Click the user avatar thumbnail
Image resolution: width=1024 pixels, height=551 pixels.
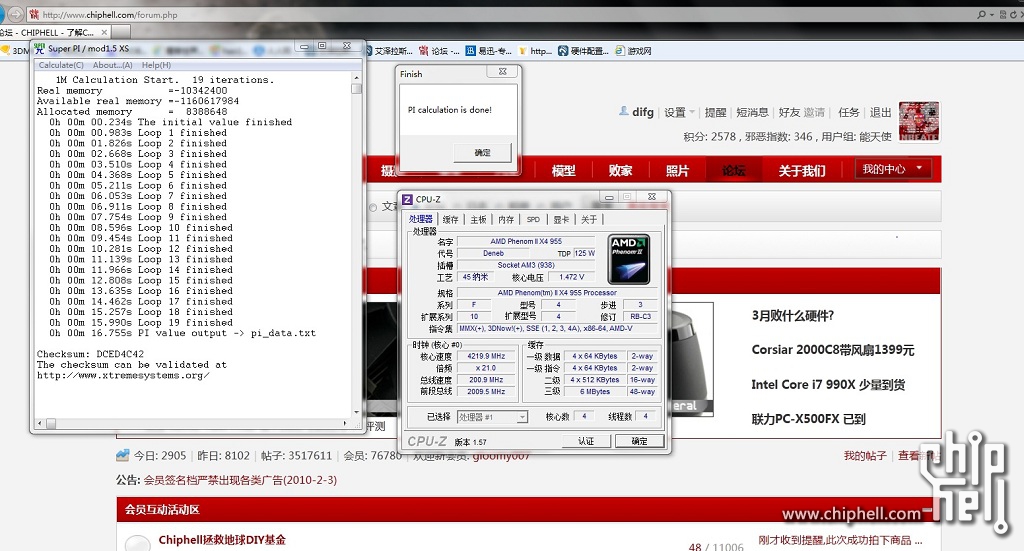click(919, 121)
